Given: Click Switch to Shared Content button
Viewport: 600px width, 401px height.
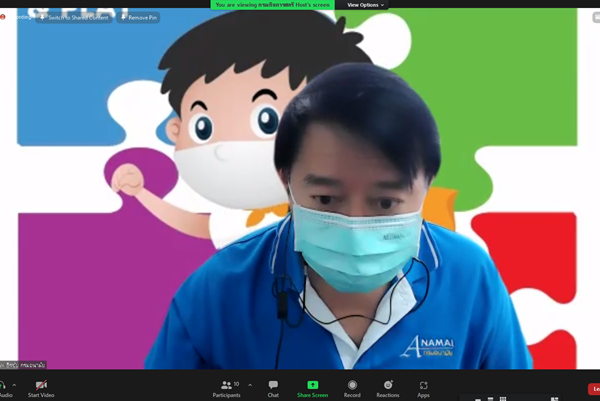Looking at the screenshot, I should click(74, 18).
